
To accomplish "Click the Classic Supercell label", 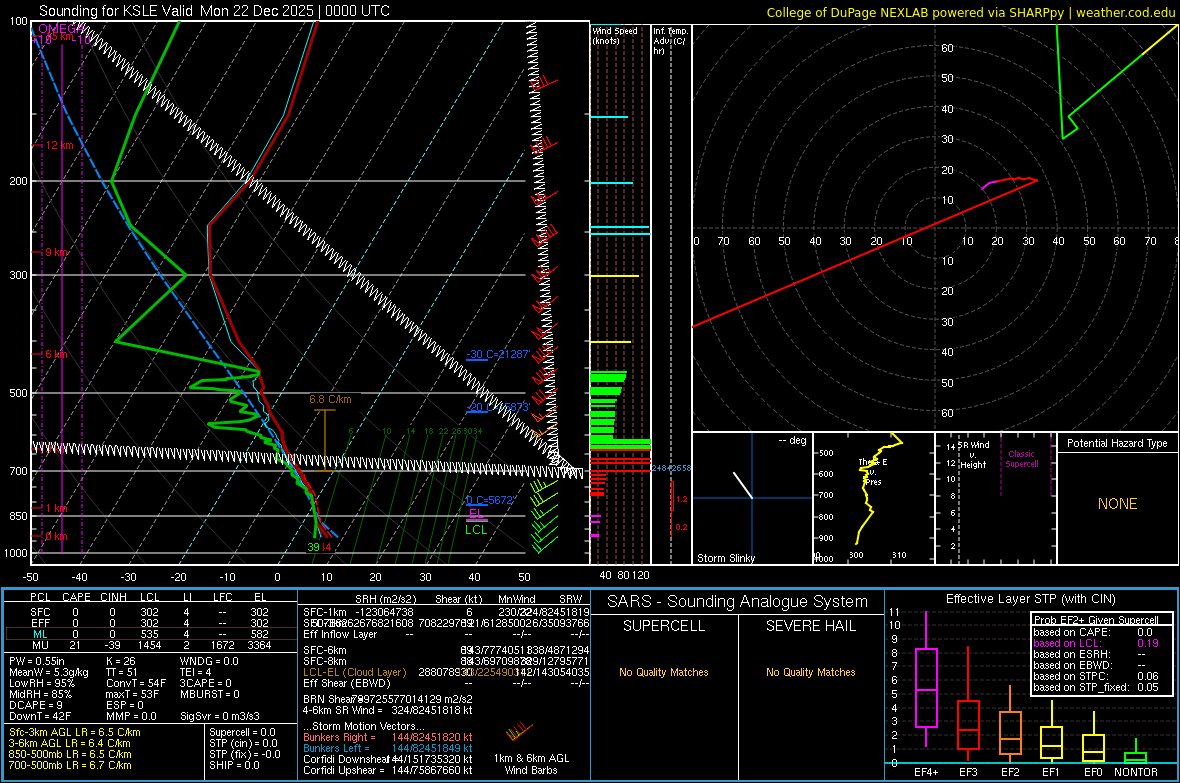I will [1021, 459].
